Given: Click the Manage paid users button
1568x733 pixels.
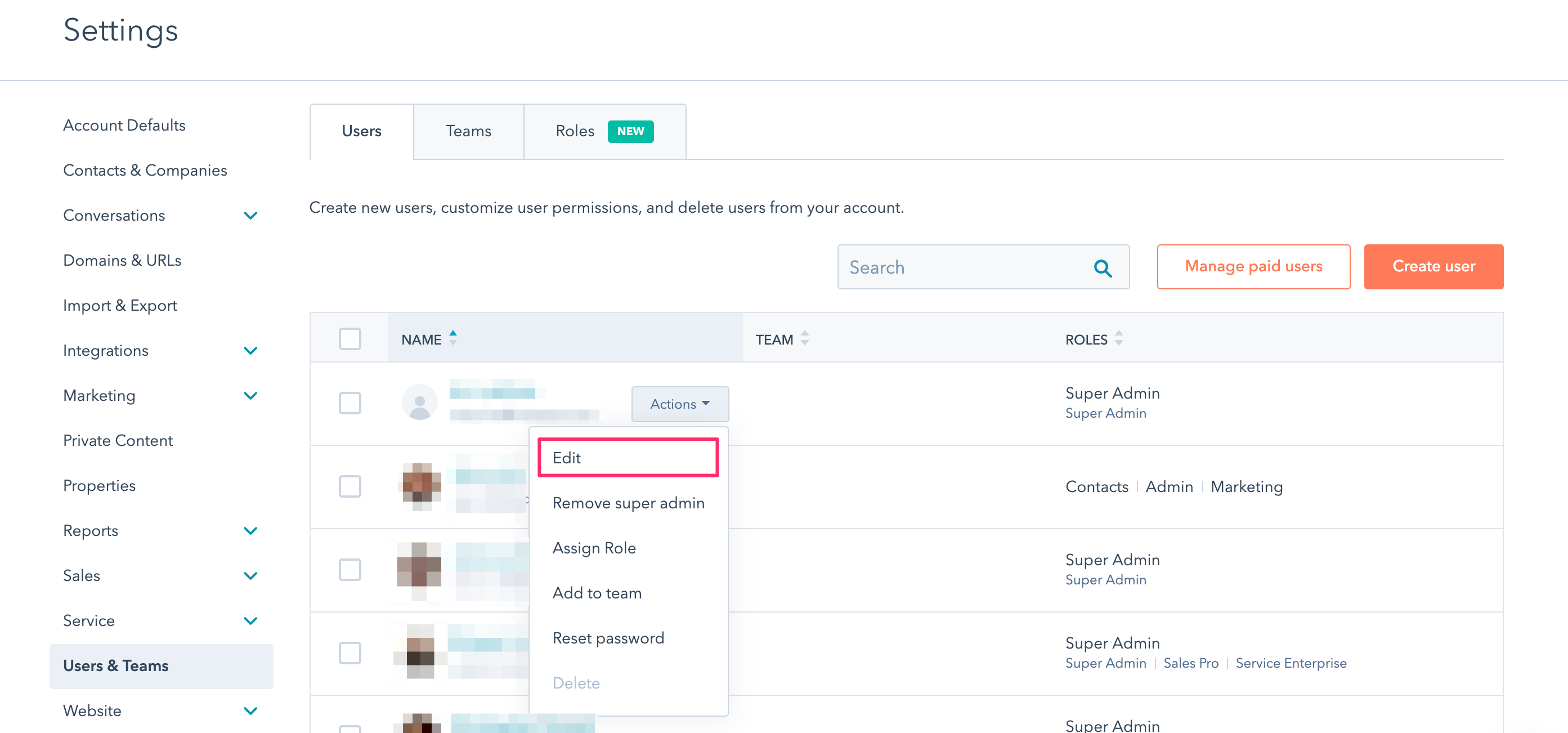Looking at the screenshot, I should tap(1253, 267).
